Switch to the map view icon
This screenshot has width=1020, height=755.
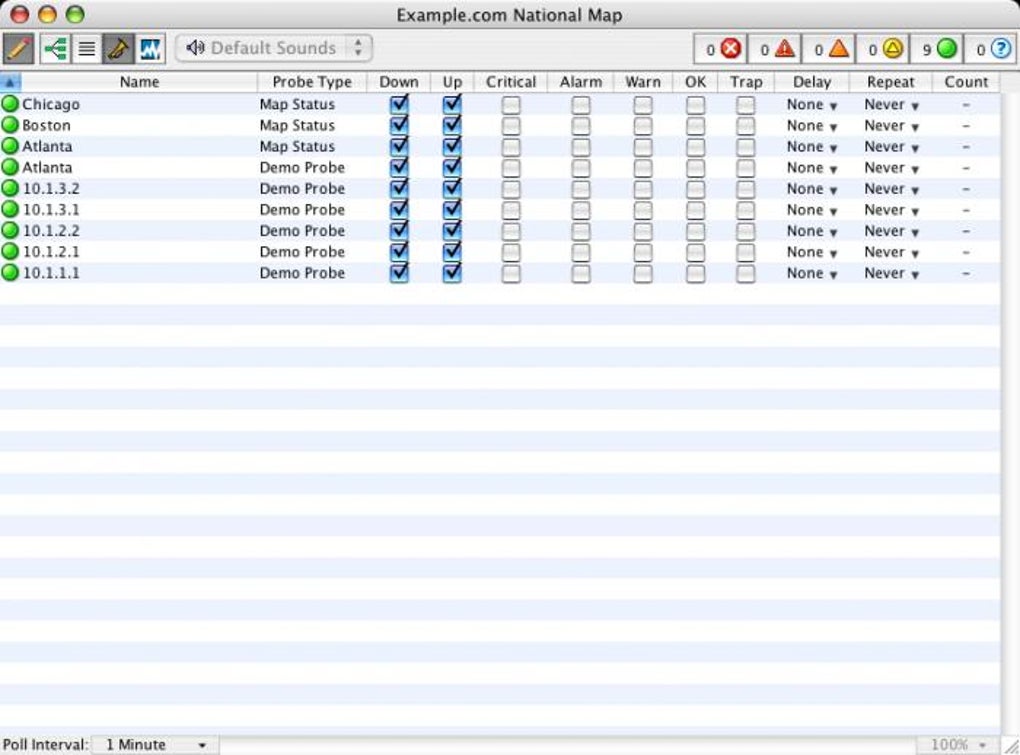[x=55, y=49]
